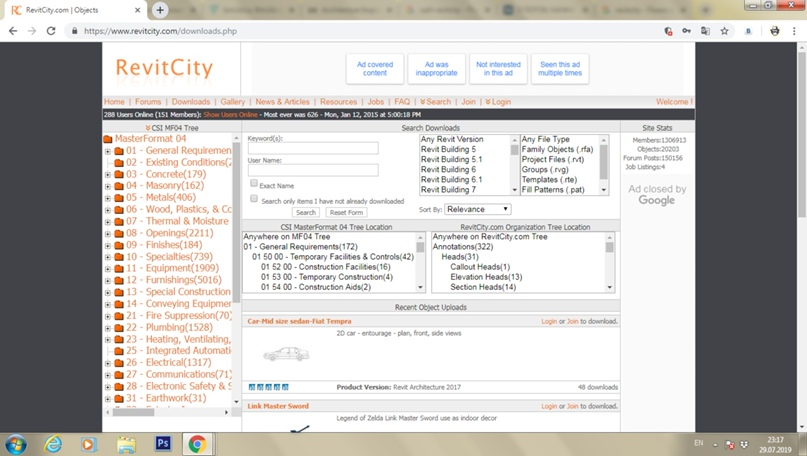Open Gallery in navigation bar
This screenshot has width=807, height=456.
233,102
